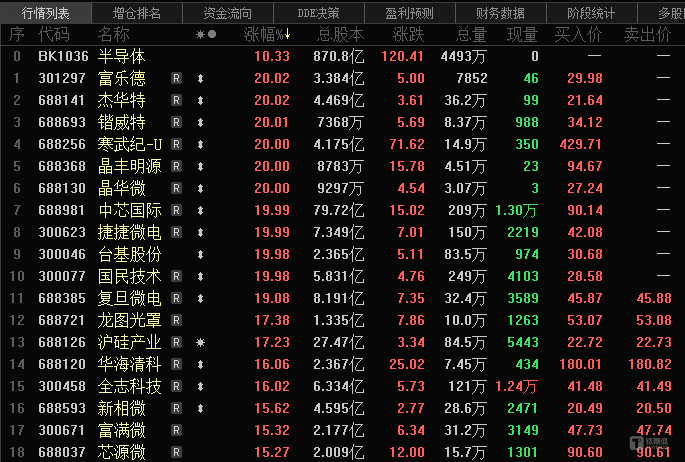Sort by 总股本 column header
Viewport: 685px width, 462px height.
click(341, 34)
